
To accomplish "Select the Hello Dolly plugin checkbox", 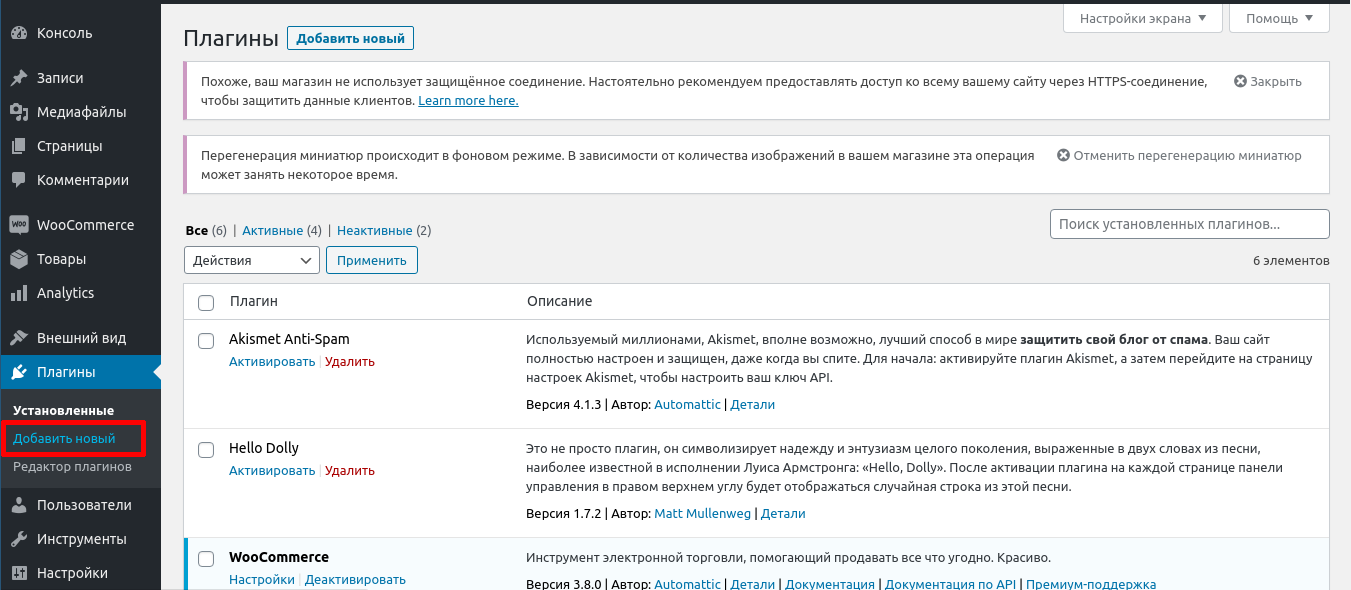I will click(206, 450).
